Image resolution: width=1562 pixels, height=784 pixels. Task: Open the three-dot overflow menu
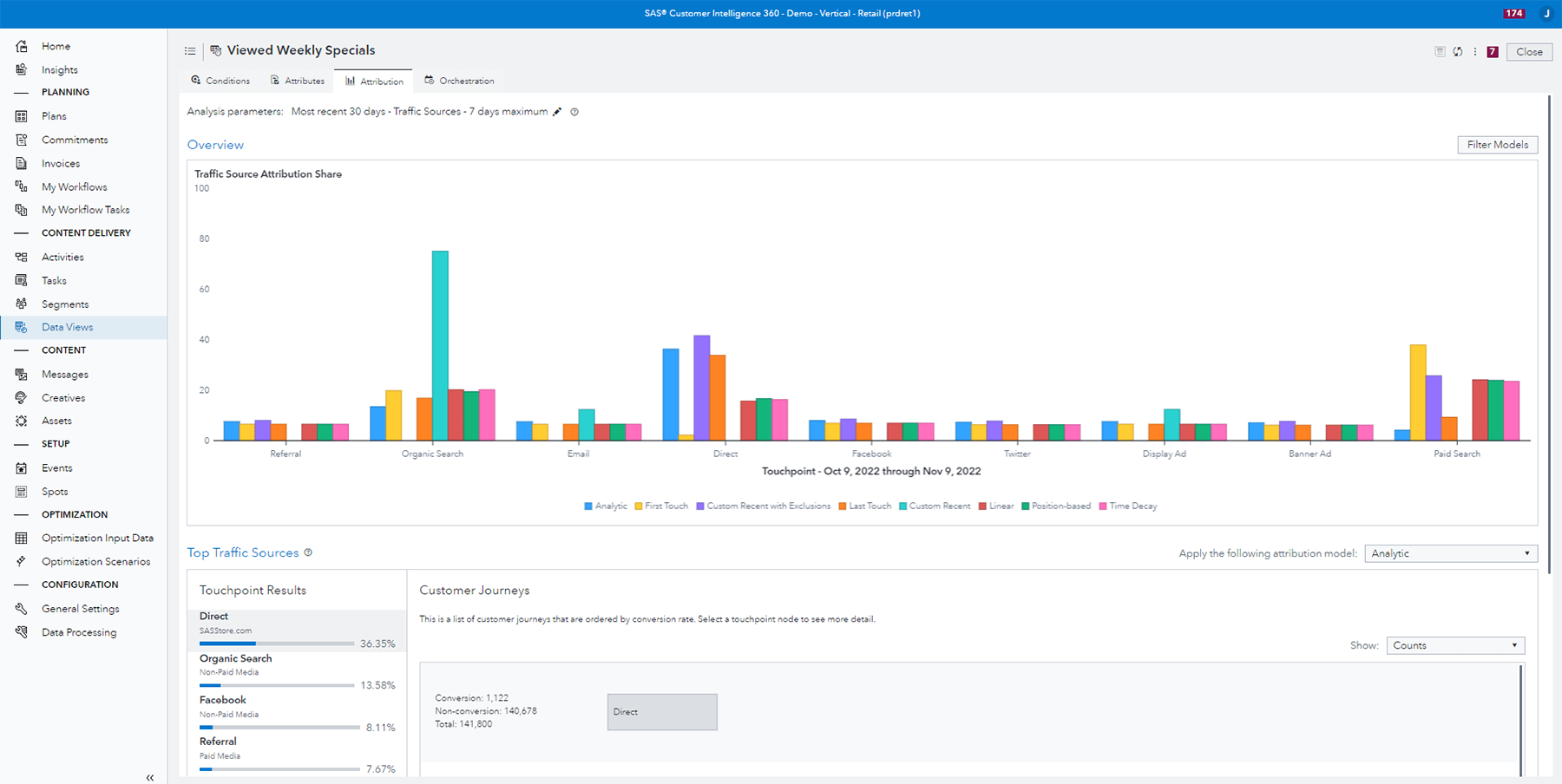pos(1474,52)
